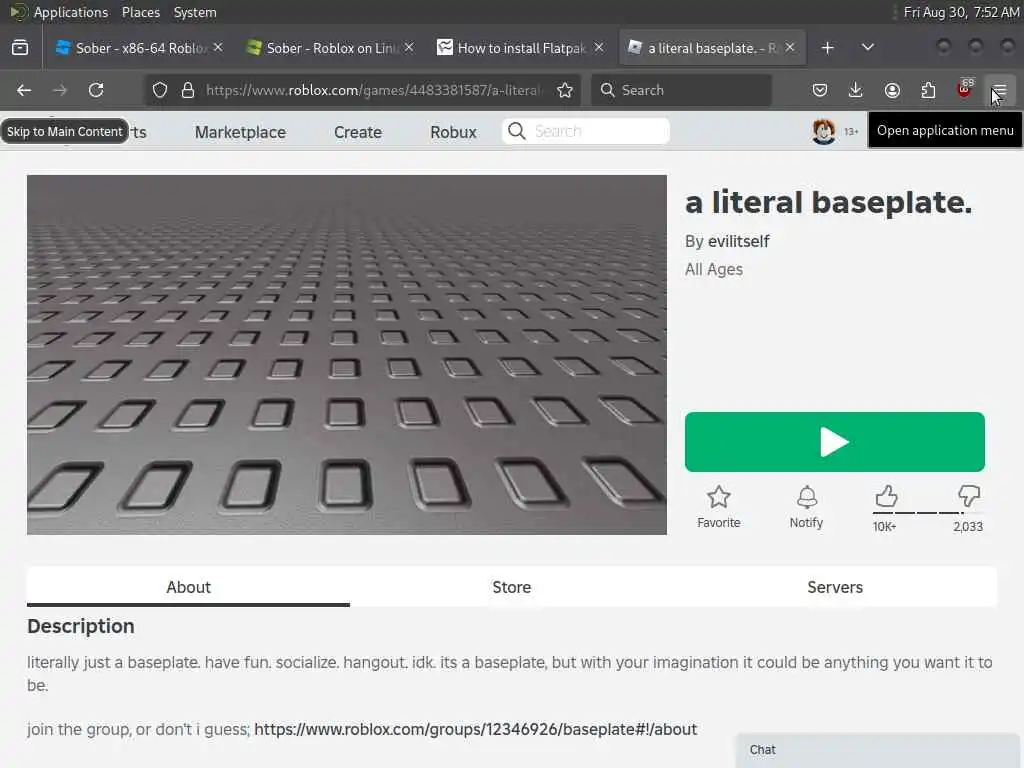Click the Notify bell icon

807,498
